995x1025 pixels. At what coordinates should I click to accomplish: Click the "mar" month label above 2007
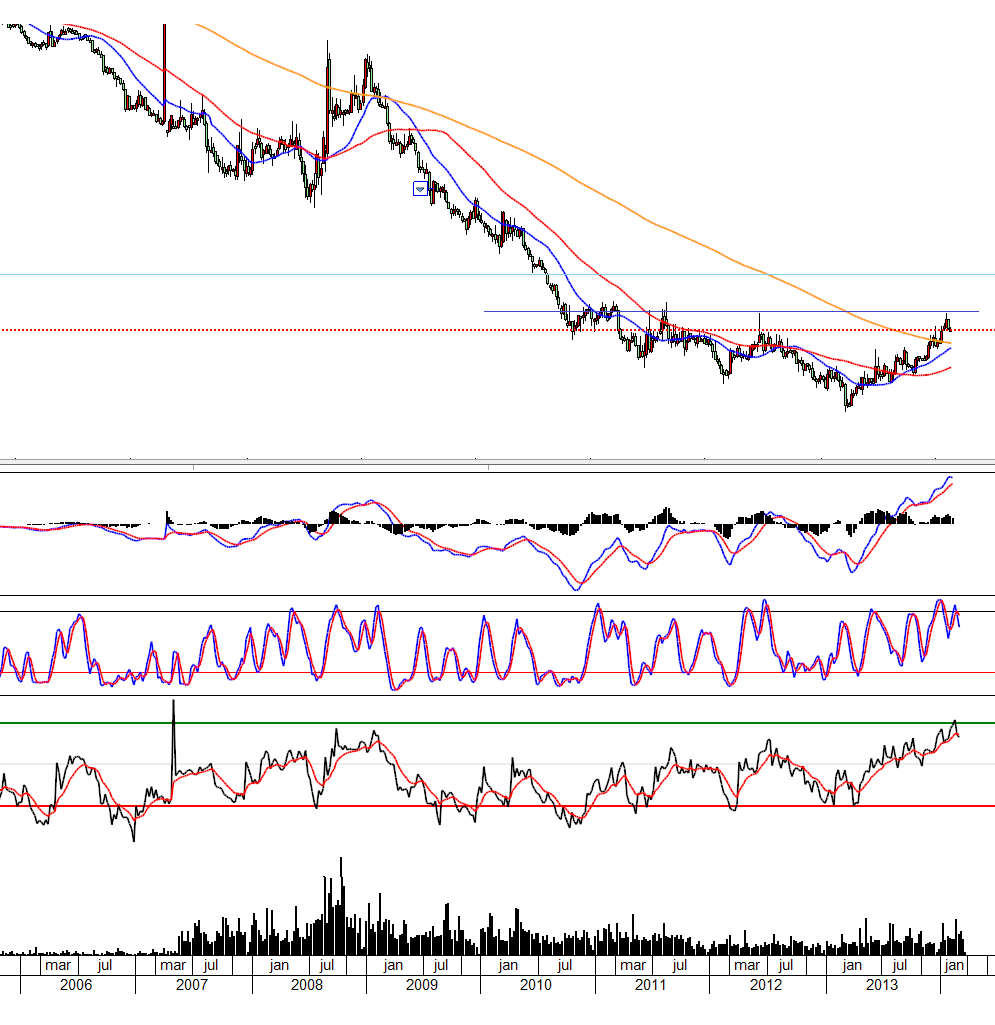173,965
